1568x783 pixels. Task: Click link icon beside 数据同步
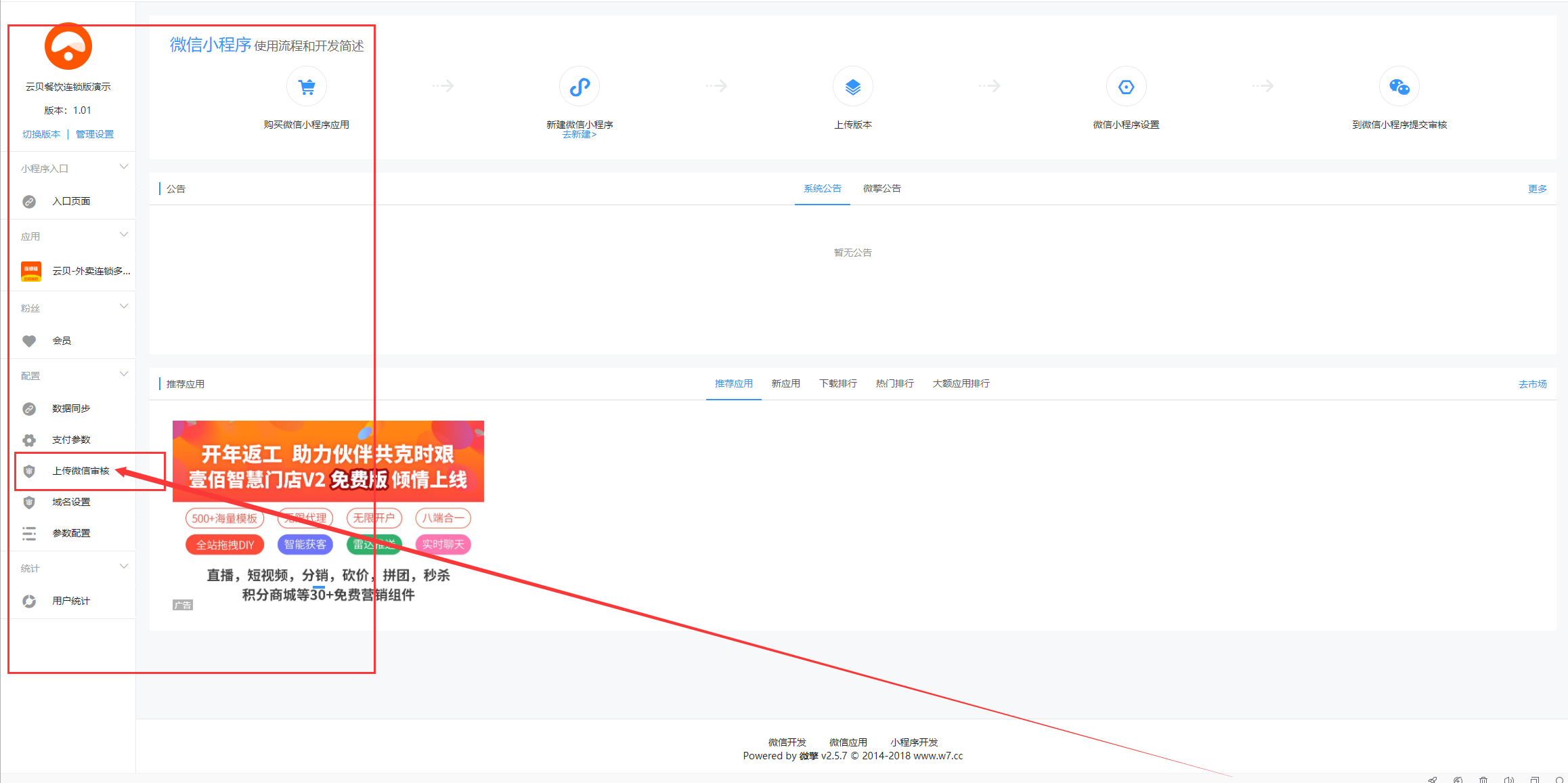(x=29, y=409)
